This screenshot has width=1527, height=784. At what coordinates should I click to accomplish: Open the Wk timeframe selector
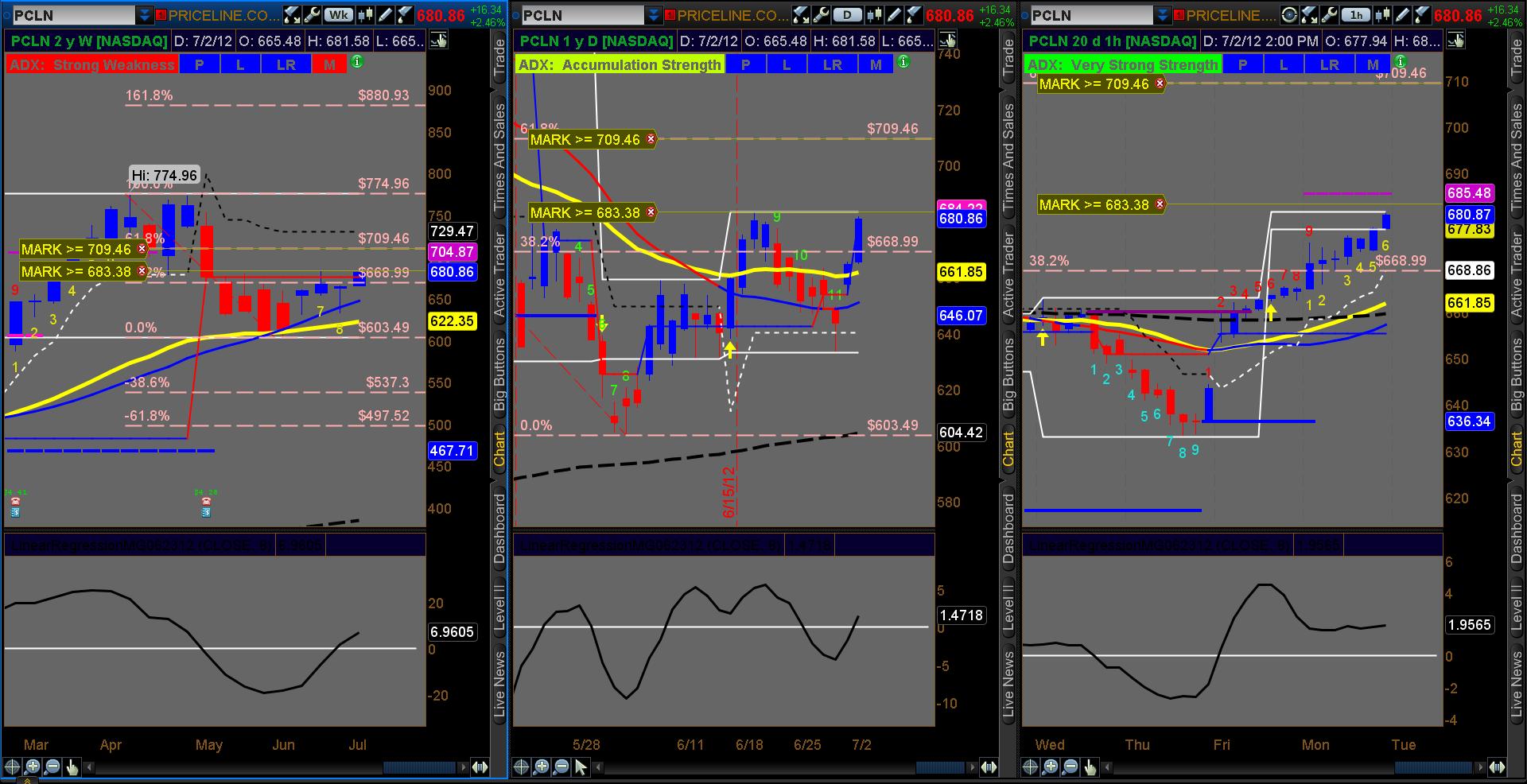pos(339,14)
